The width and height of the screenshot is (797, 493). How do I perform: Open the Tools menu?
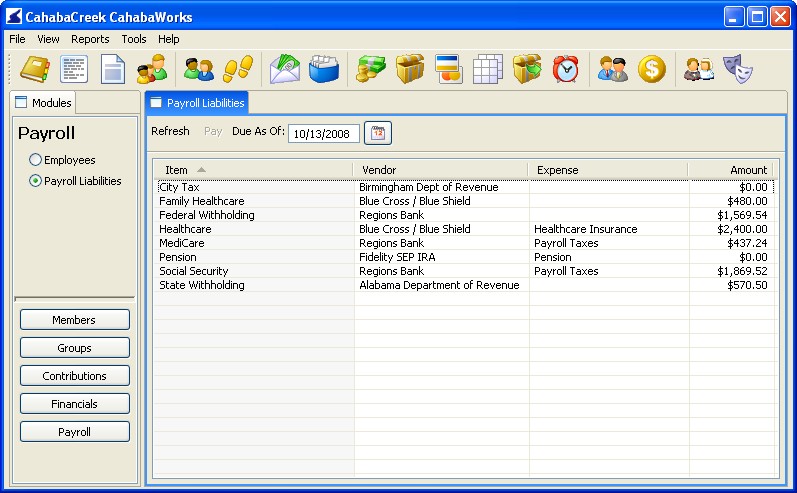(x=134, y=39)
